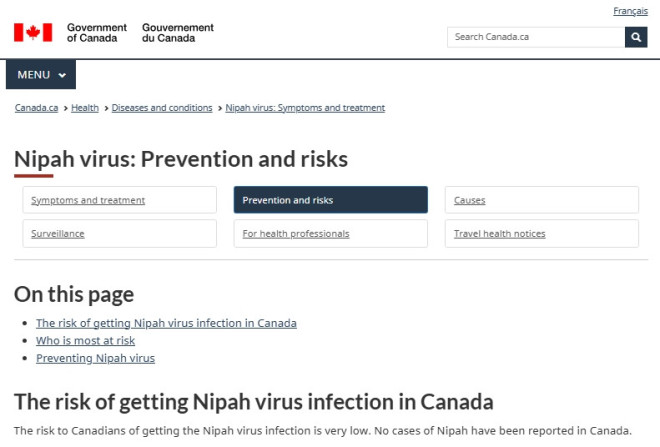Go to Health breadcrumb
This screenshot has height=447, width=660.
(85, 108)
